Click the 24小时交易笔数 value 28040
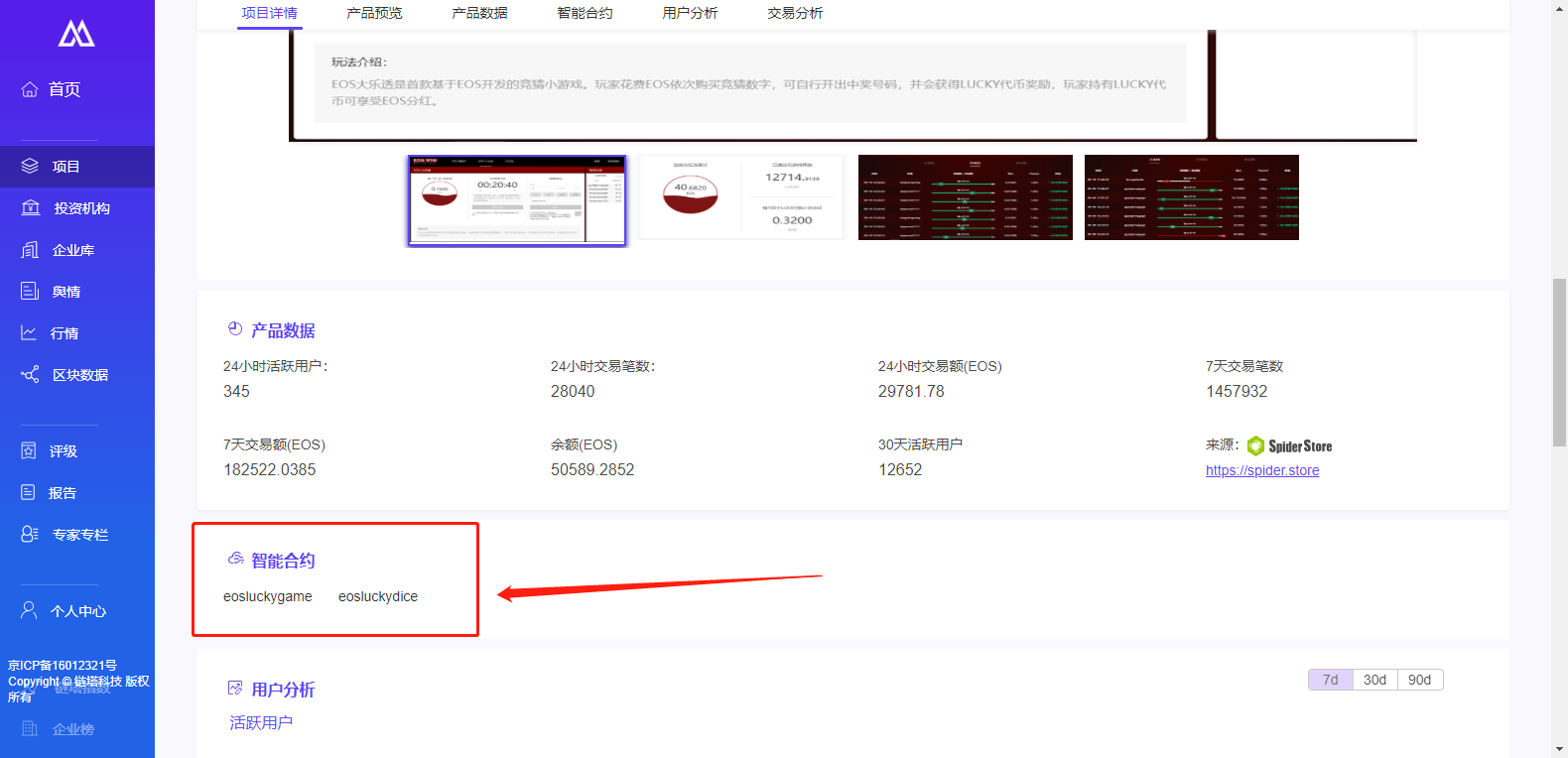1568x758 pixels. [573, 391]
